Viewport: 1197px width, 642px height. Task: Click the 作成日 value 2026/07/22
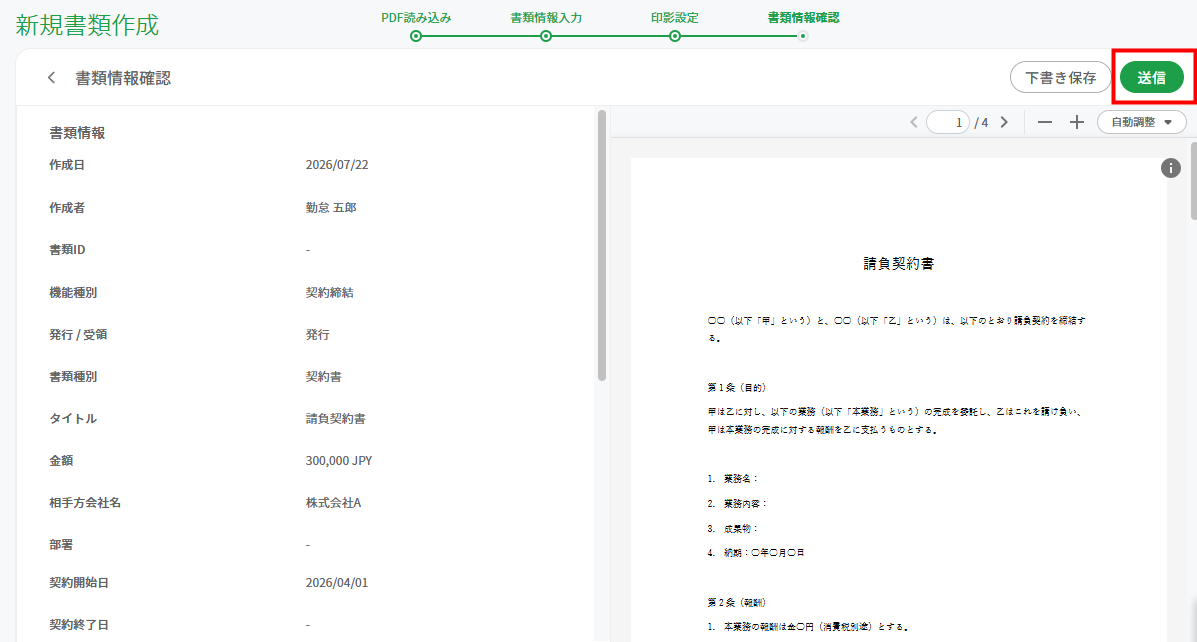(337, 165)
